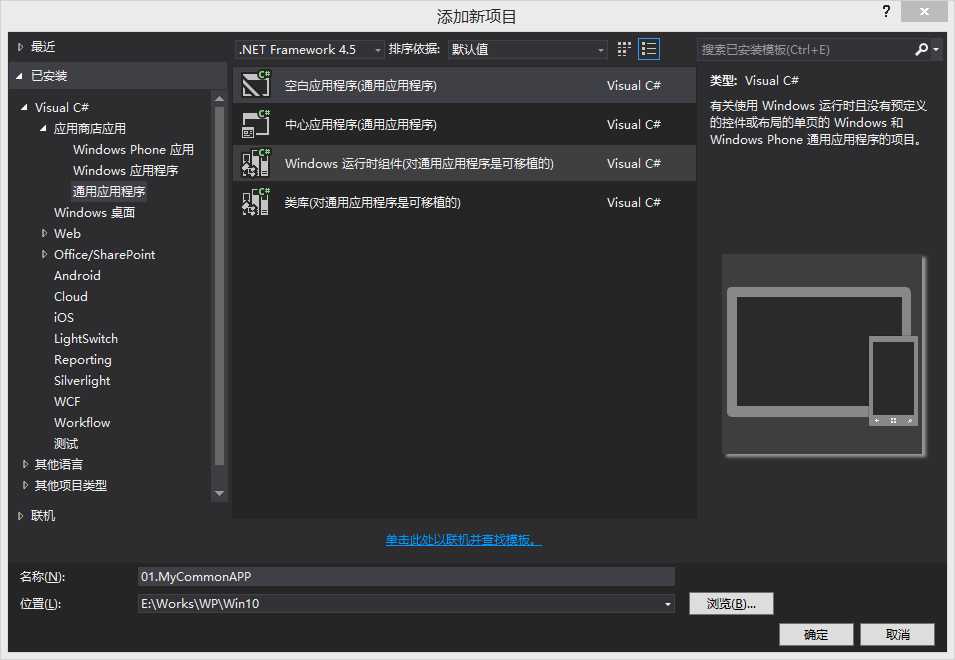Click the 浏览(B)... button
The width and height of the screenshot is (955, 660).
(x=731, y=603)
